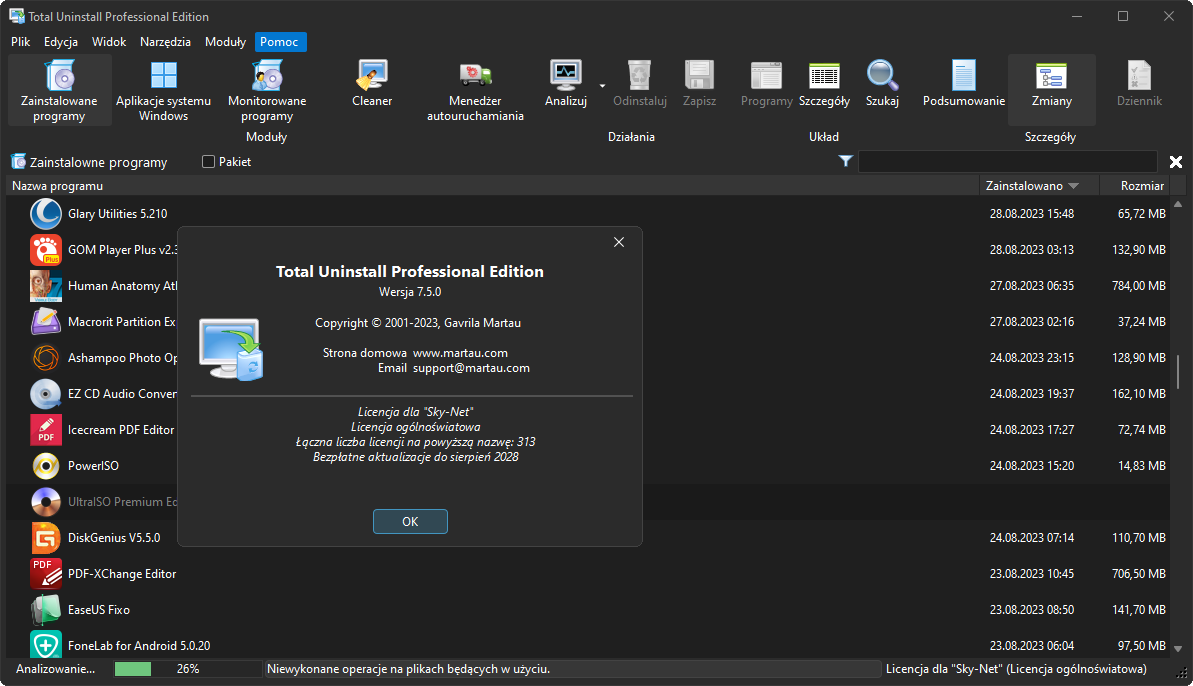Open the Pomoc menu

[x=279, y=42]
